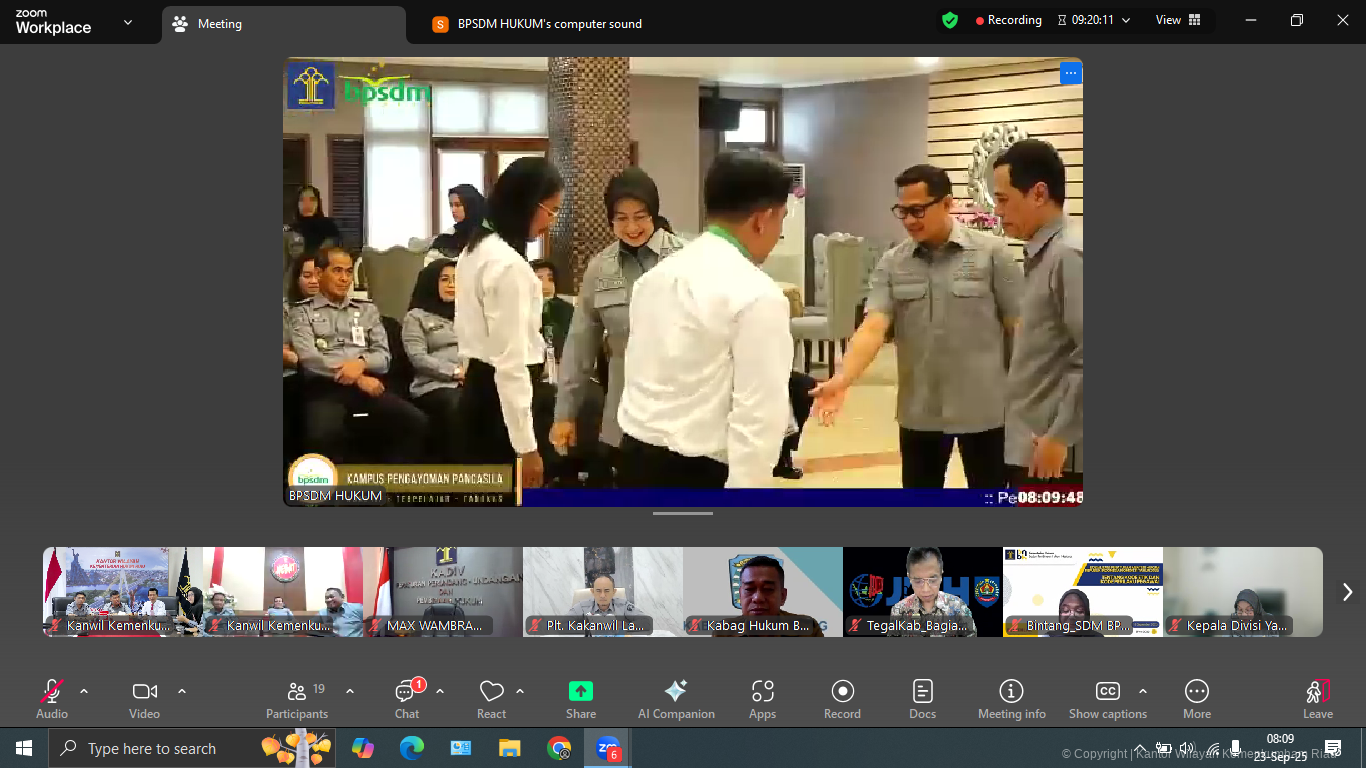The height and width of the screenshot is (768, 1366).
Task: Select the Kabag Hukum participant thumbnail
Action: click(x=762, y=592)
